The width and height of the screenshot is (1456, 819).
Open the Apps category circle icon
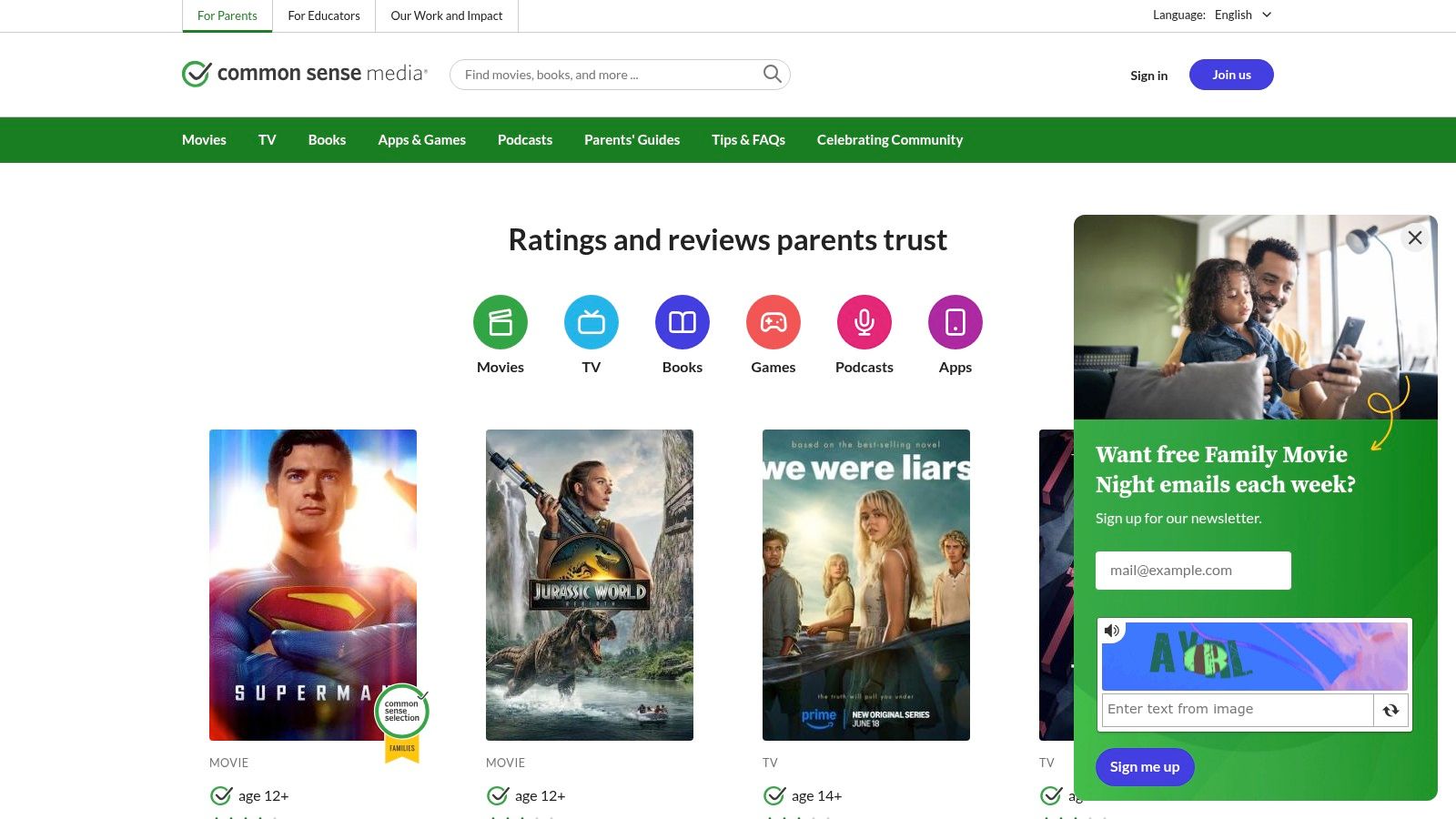[955, 322]
